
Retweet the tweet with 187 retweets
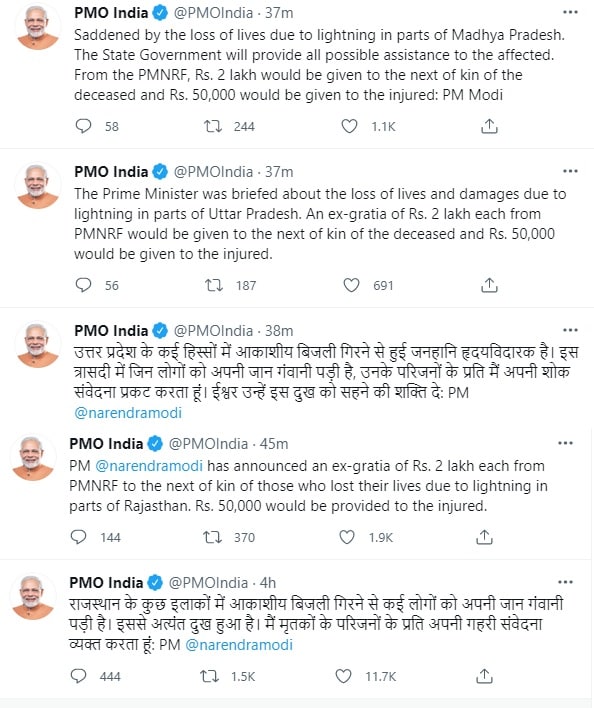(213, 285)
